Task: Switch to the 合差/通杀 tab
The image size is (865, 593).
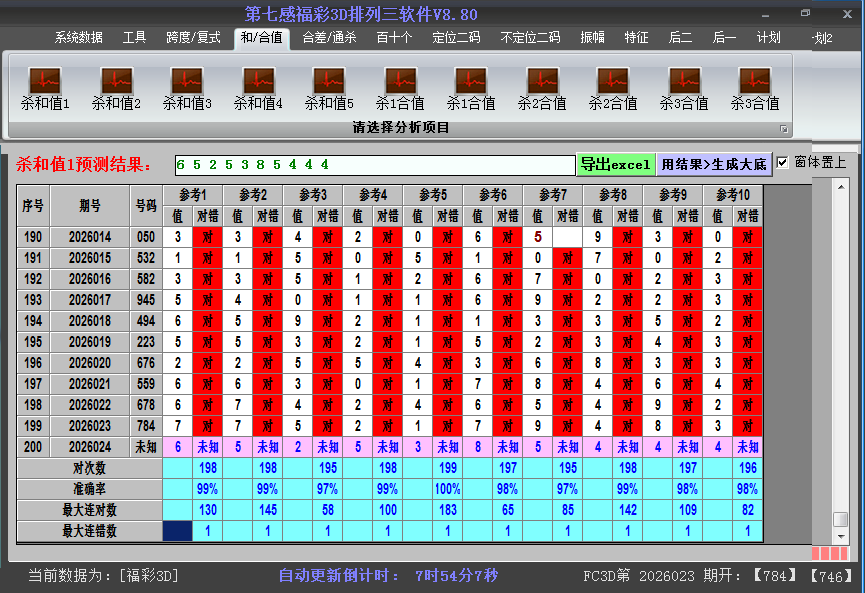Action: click(x=329, y=38)
